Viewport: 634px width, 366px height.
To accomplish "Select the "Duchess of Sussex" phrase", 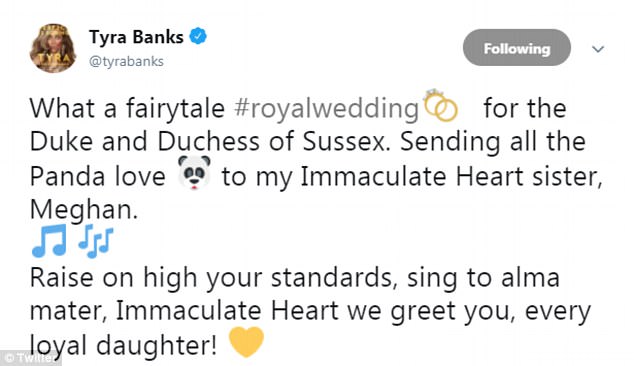I will (x=274, y=142).
